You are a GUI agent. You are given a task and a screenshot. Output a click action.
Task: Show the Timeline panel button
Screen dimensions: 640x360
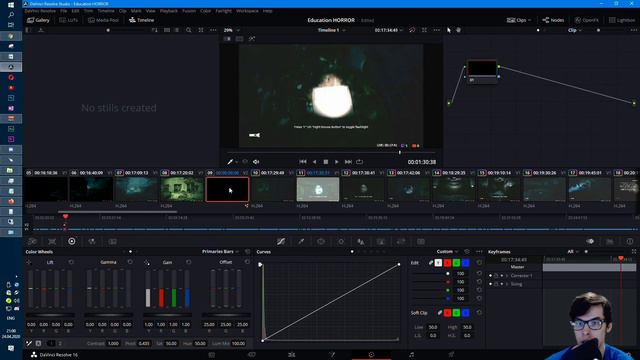[x=142, y=20]
